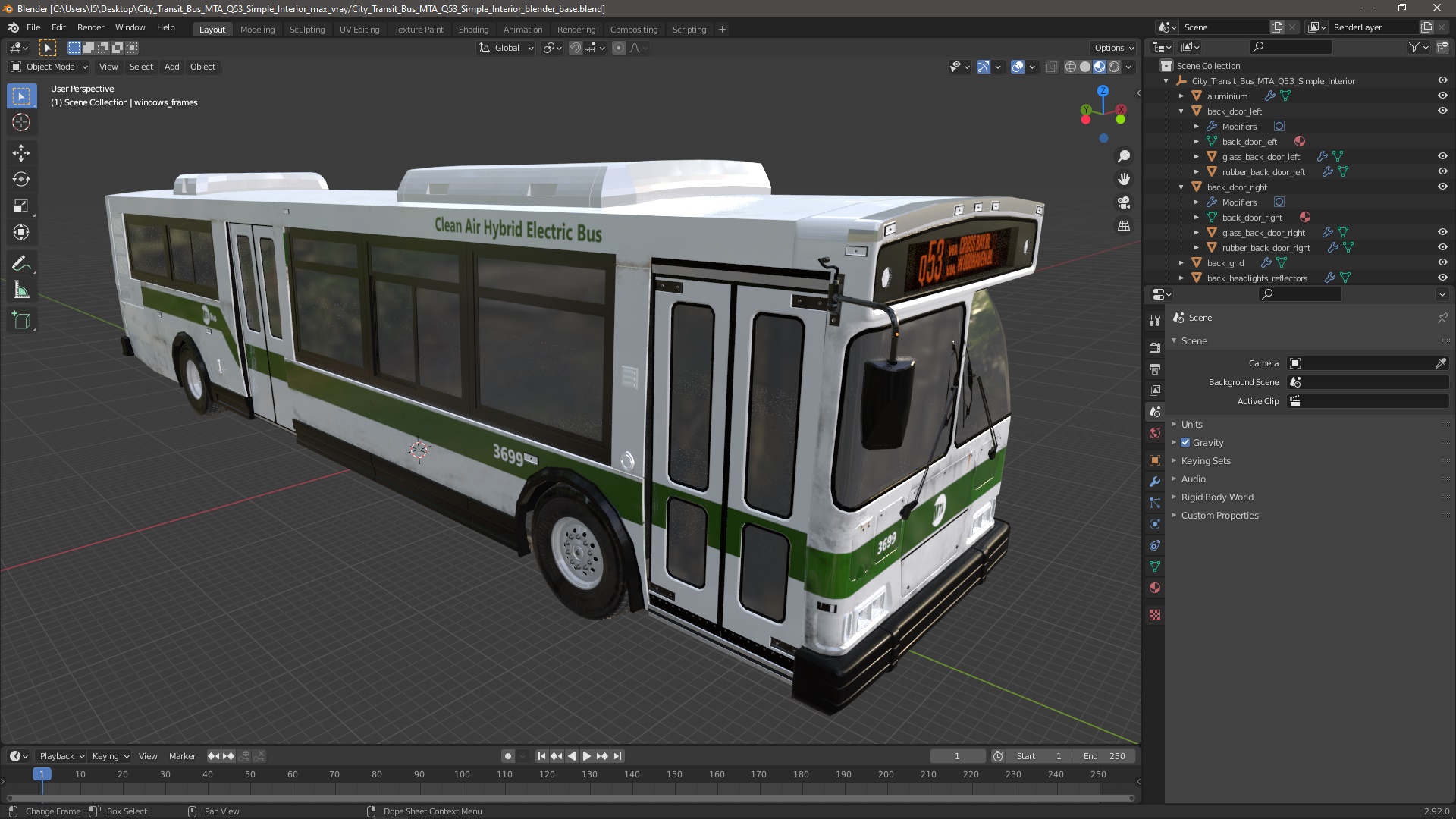
Task: Toggle proportional editing
Action: 619,48
